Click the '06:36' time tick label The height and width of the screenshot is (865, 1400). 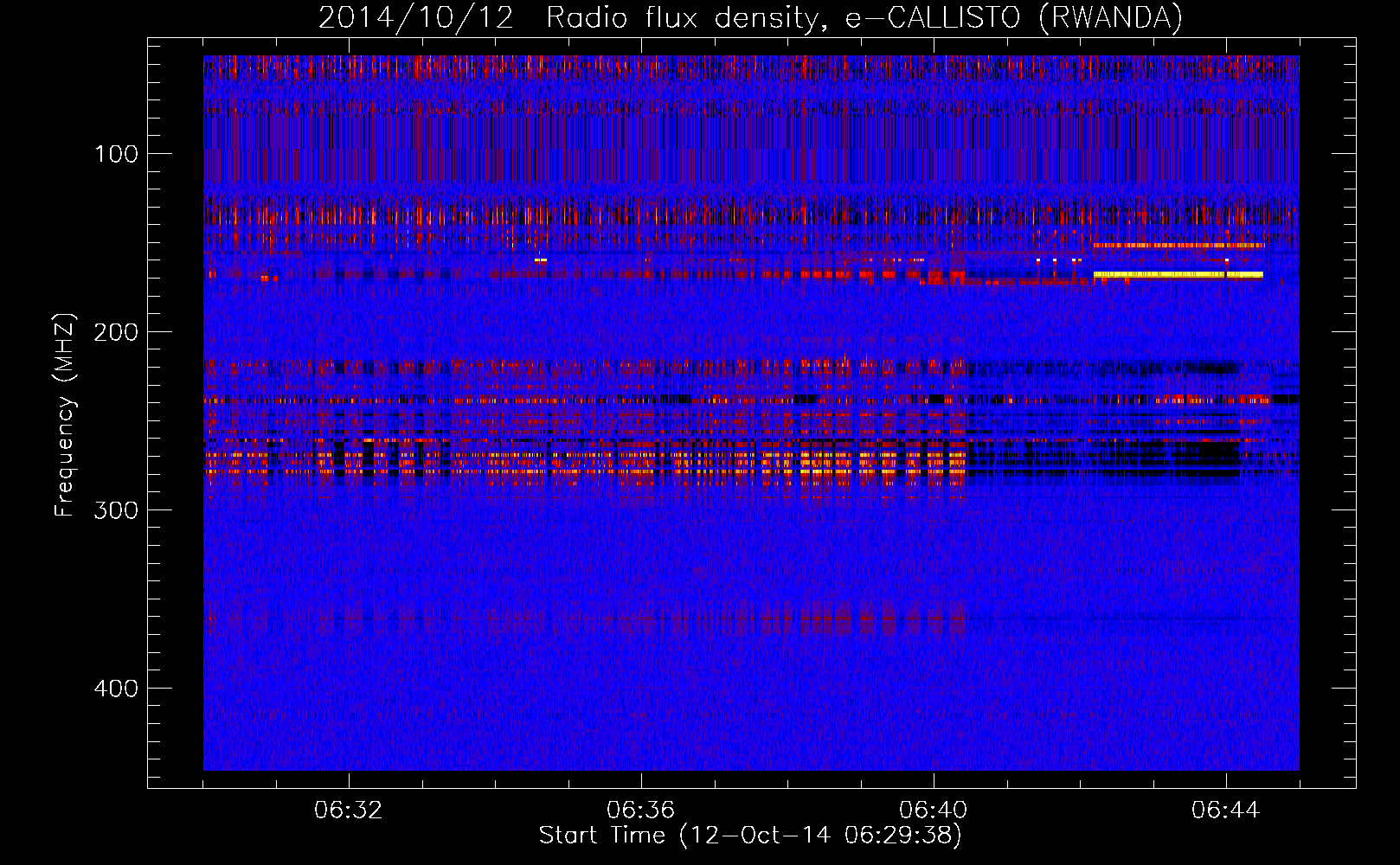point(641,810)
